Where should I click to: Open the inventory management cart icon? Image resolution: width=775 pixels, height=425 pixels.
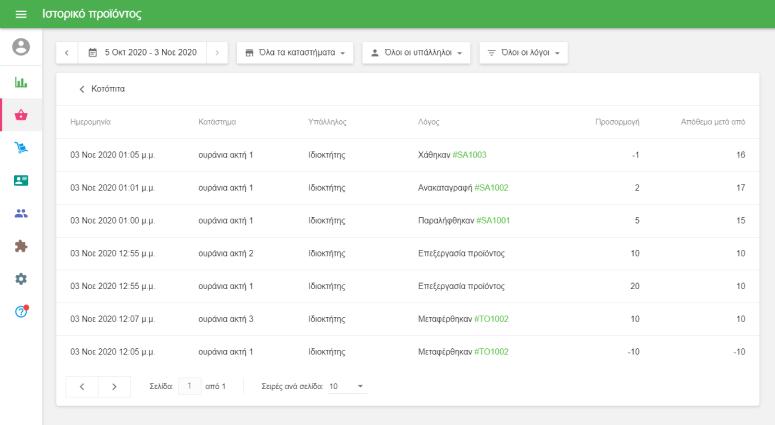(21, 148)
